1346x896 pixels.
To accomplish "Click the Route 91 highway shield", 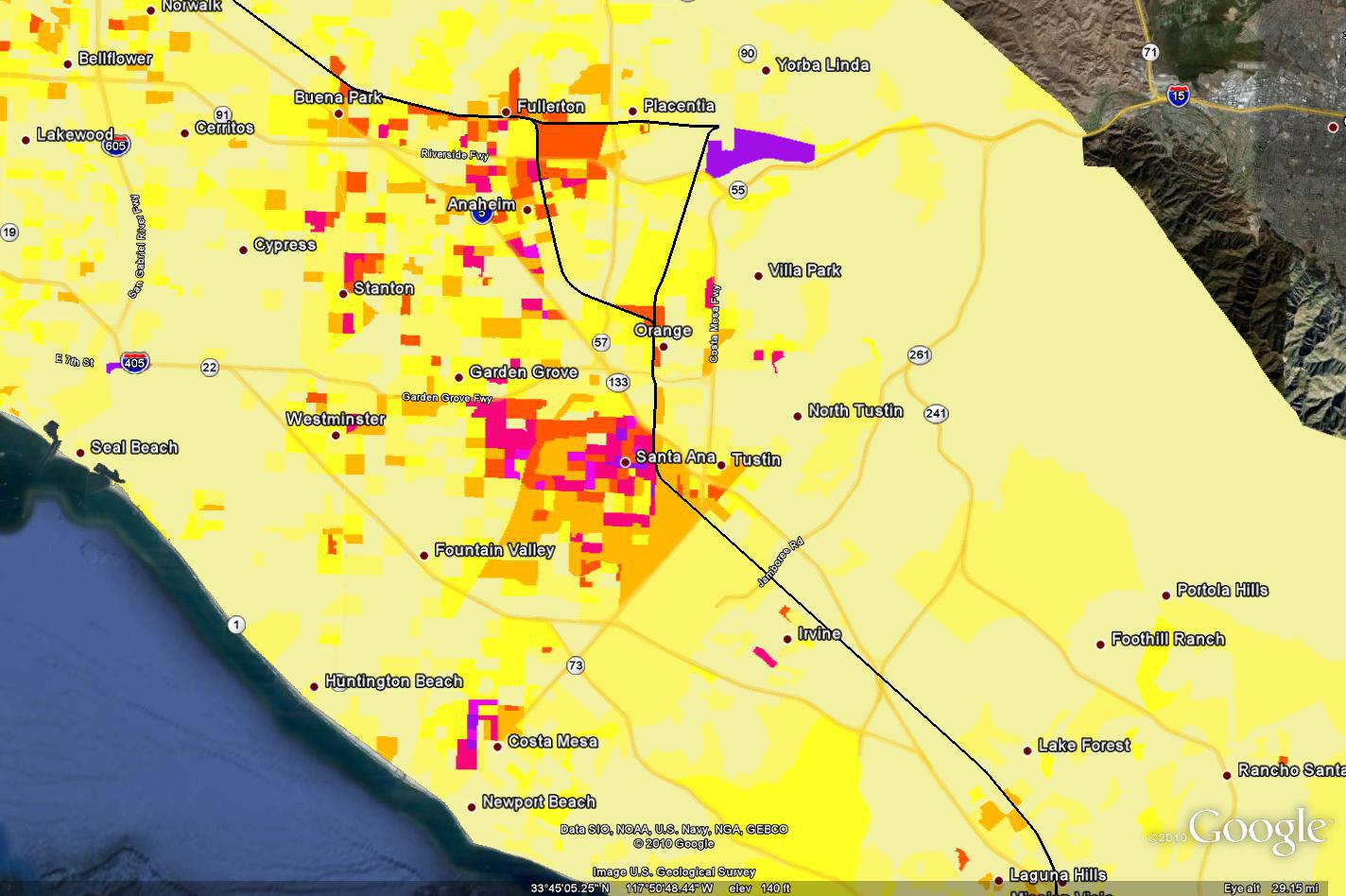I will (223, 114).
